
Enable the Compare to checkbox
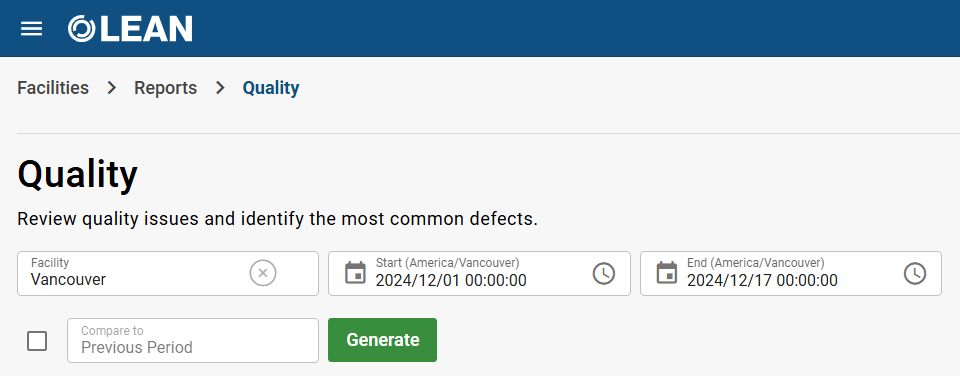tap(37, 340)
